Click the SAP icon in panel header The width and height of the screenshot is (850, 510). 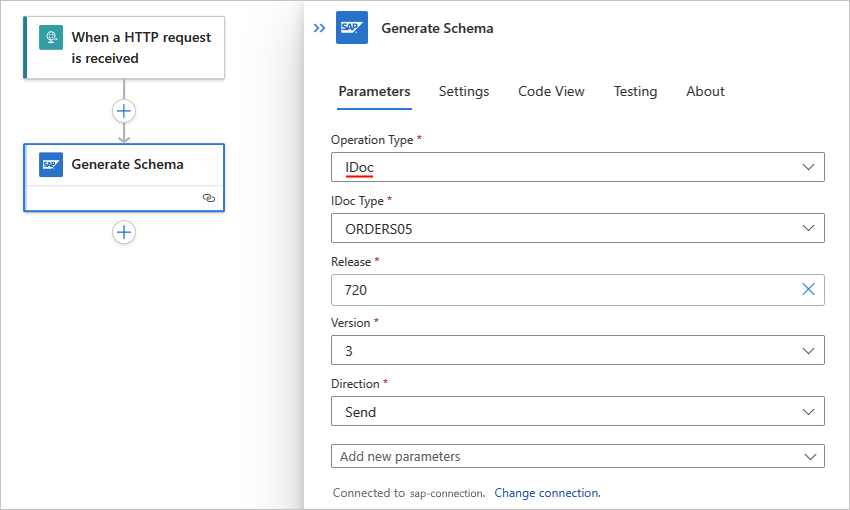352,28
